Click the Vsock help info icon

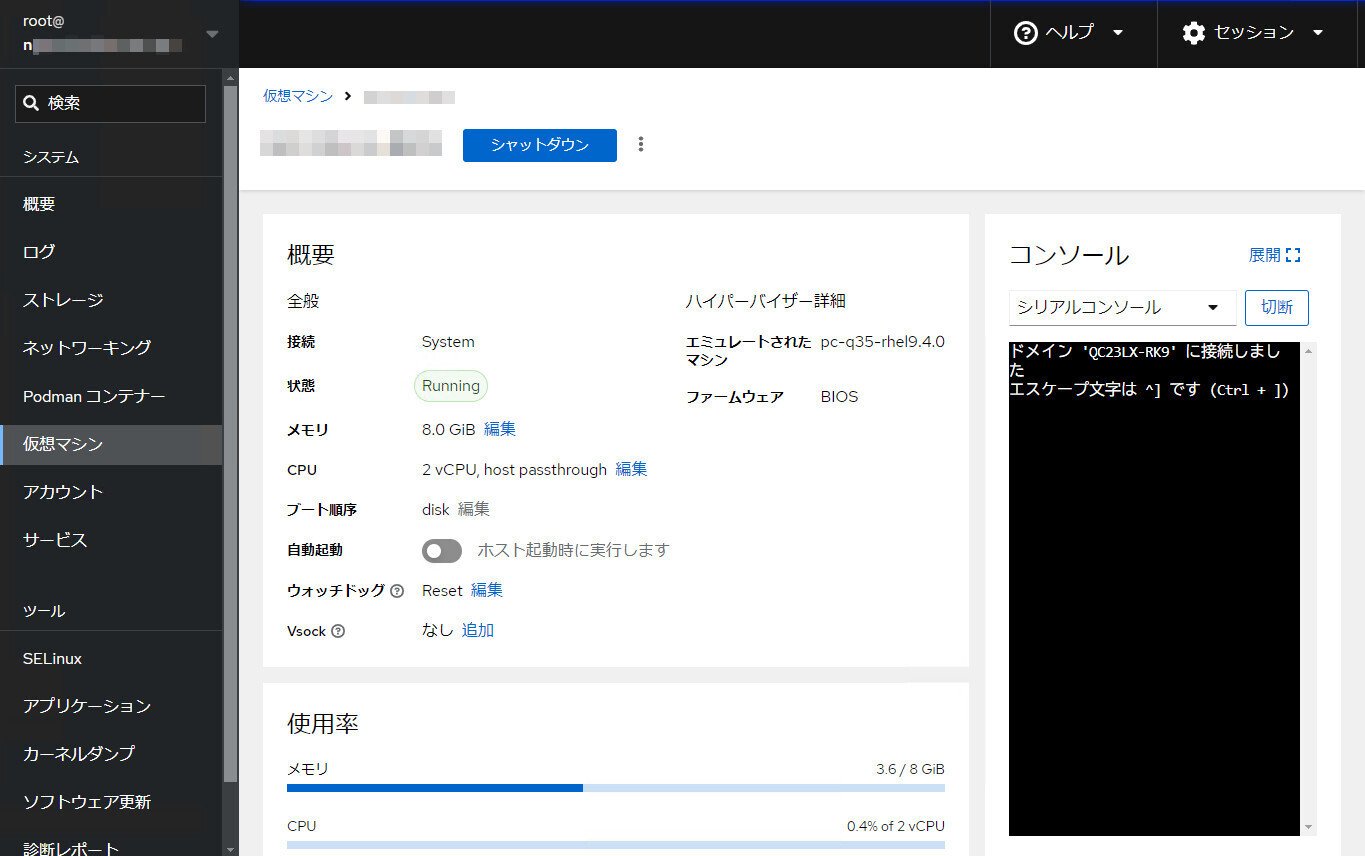pos(338,631)
